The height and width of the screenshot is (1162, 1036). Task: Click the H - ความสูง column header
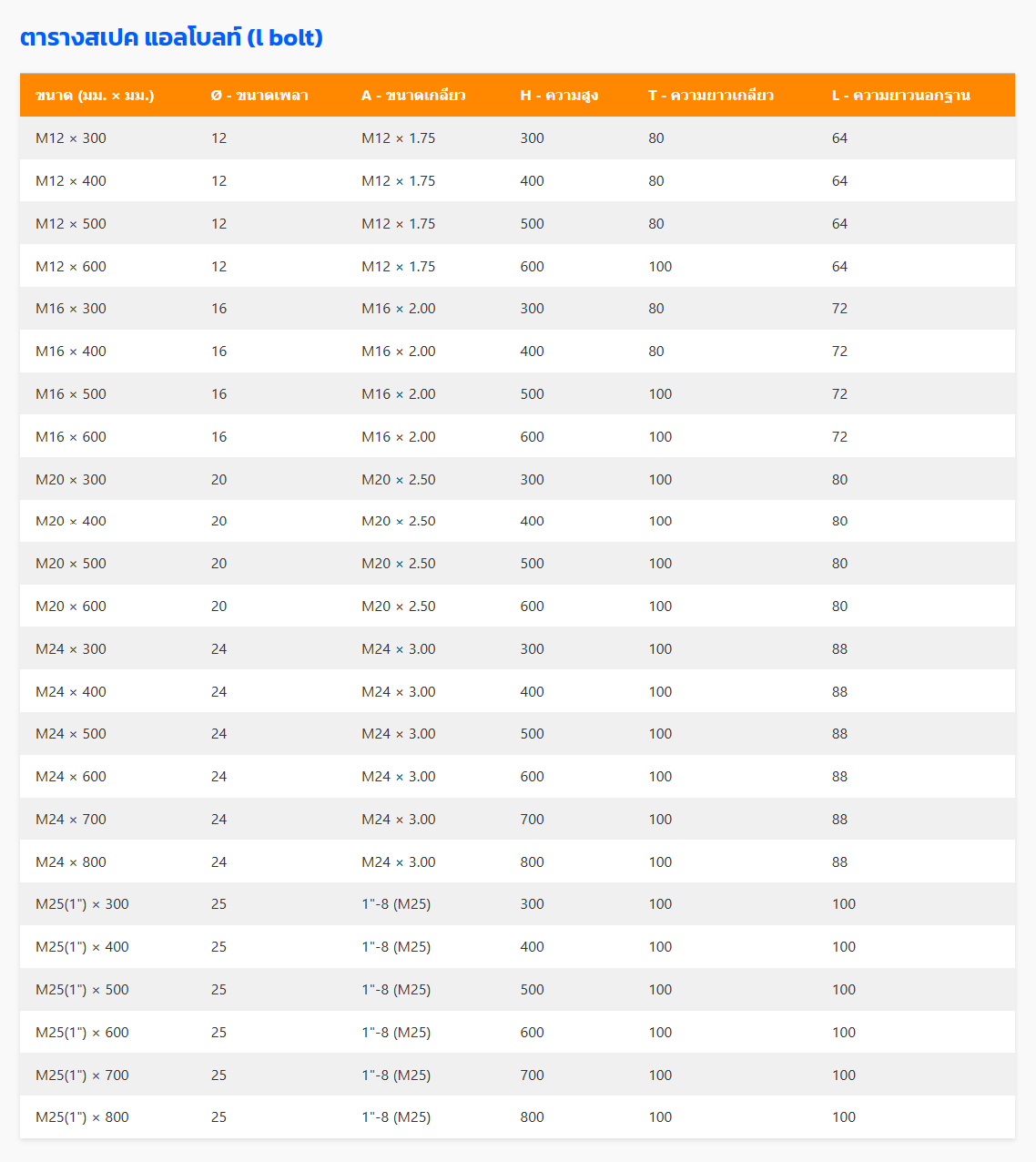pyautogui.click(x=559, y=96)
